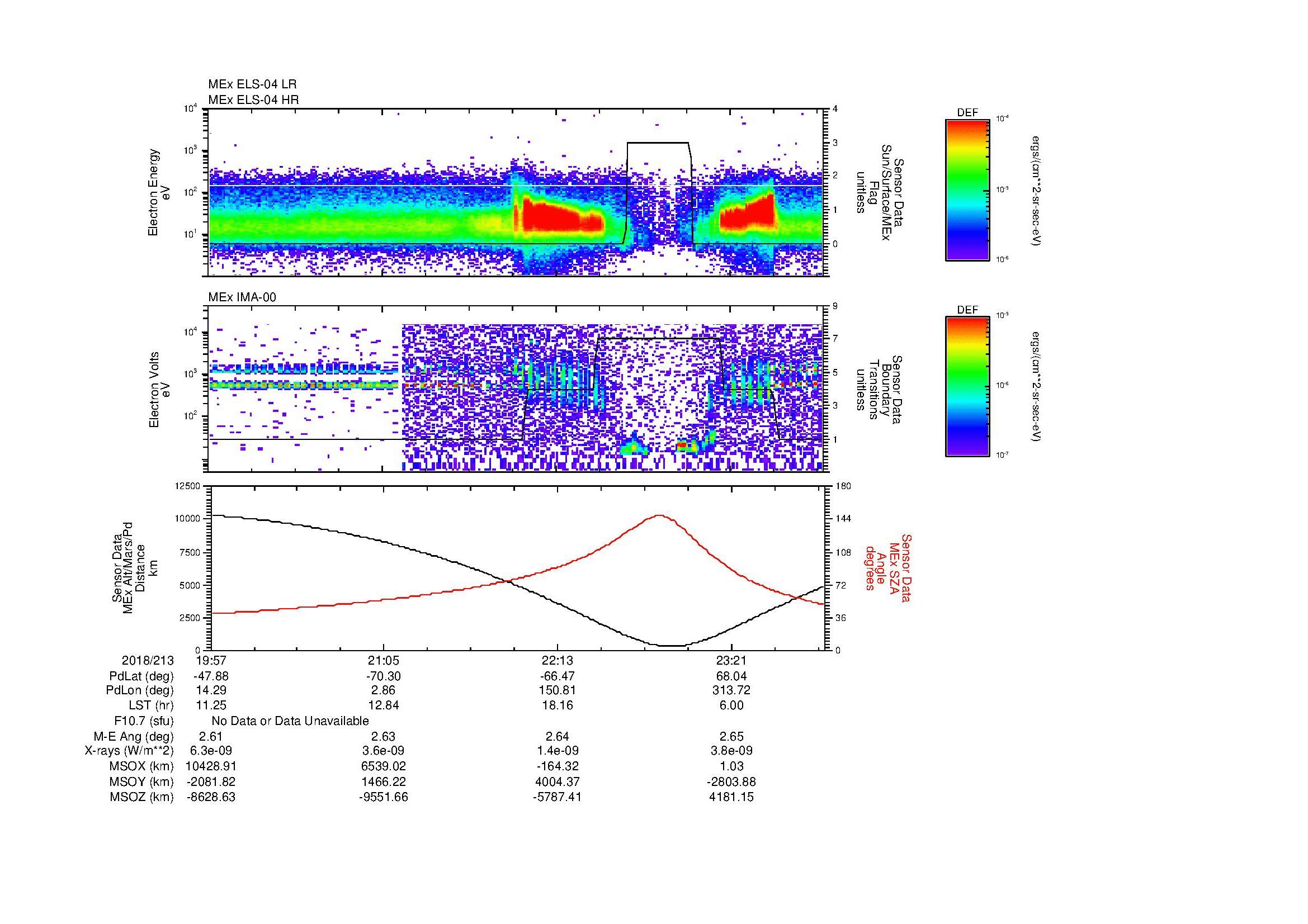
Task: Click the 'MEx ELS-04 HR' panel title
Action: click(x=253, y=99)
